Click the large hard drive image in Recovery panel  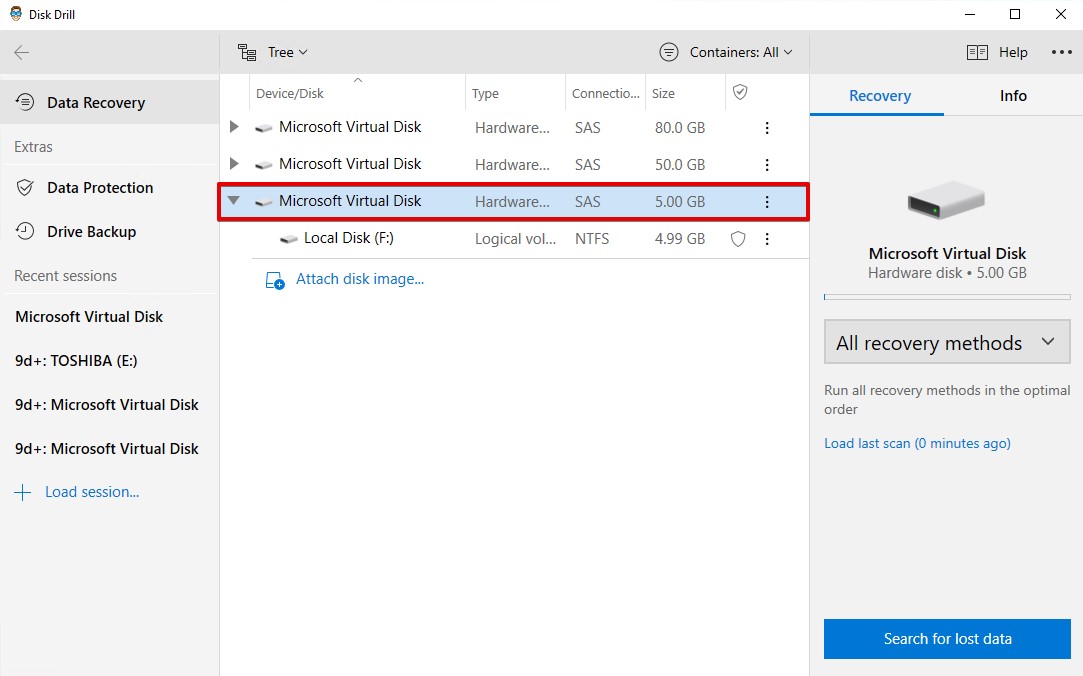946,200
